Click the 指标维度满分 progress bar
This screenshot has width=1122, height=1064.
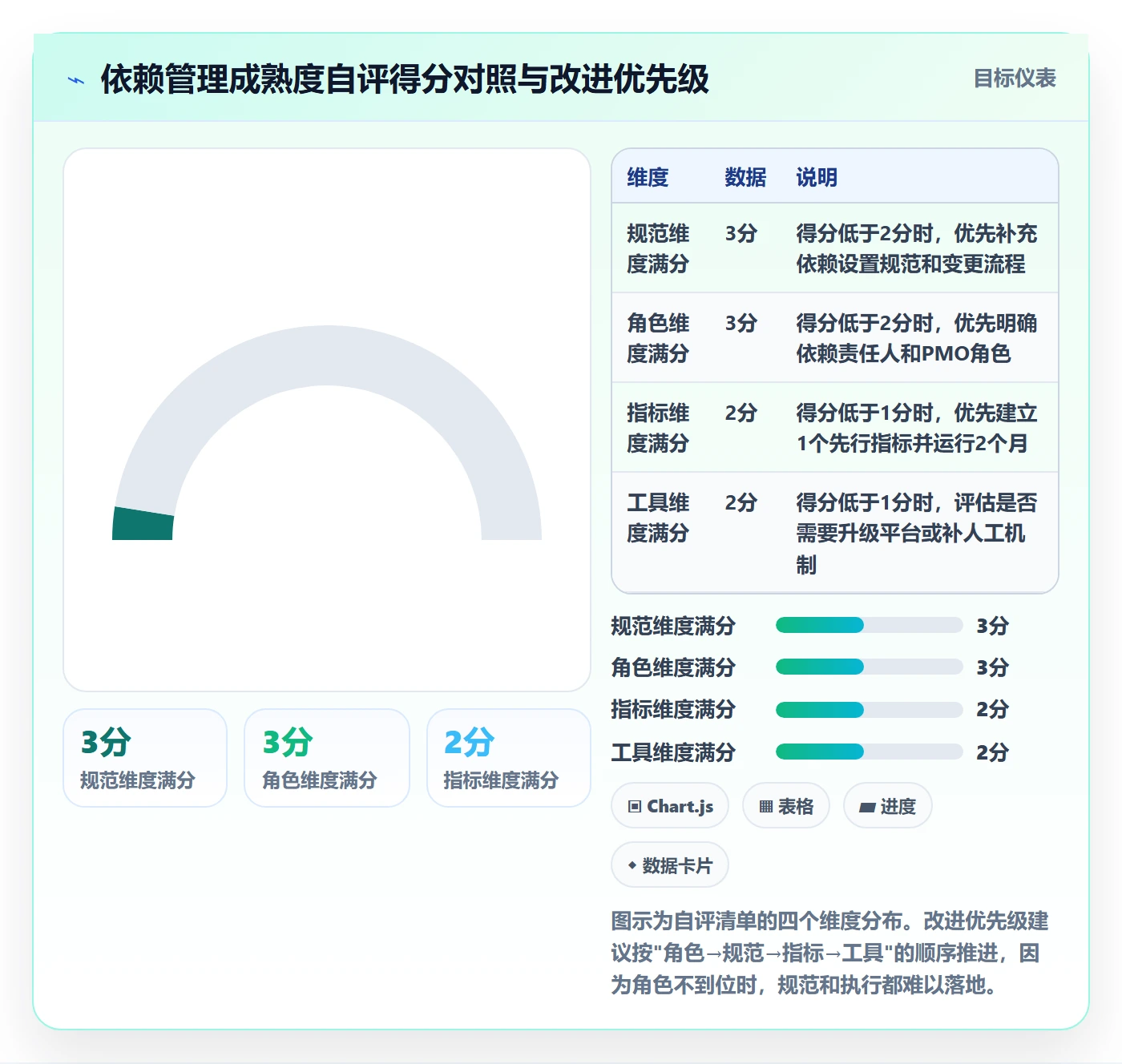pos(869,709)
